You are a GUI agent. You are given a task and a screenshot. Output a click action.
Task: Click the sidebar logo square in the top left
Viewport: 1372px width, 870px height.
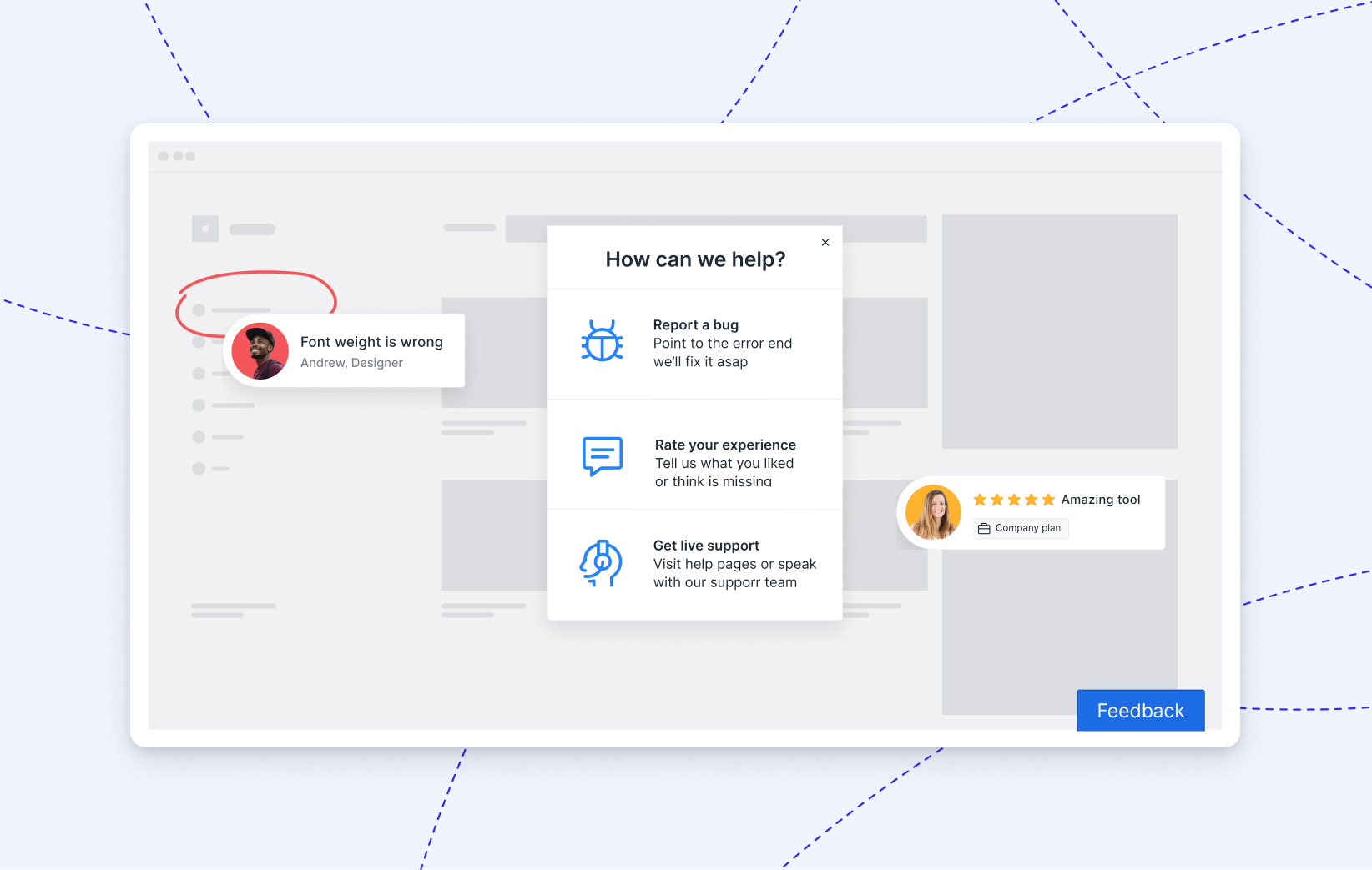pos(205,229)
